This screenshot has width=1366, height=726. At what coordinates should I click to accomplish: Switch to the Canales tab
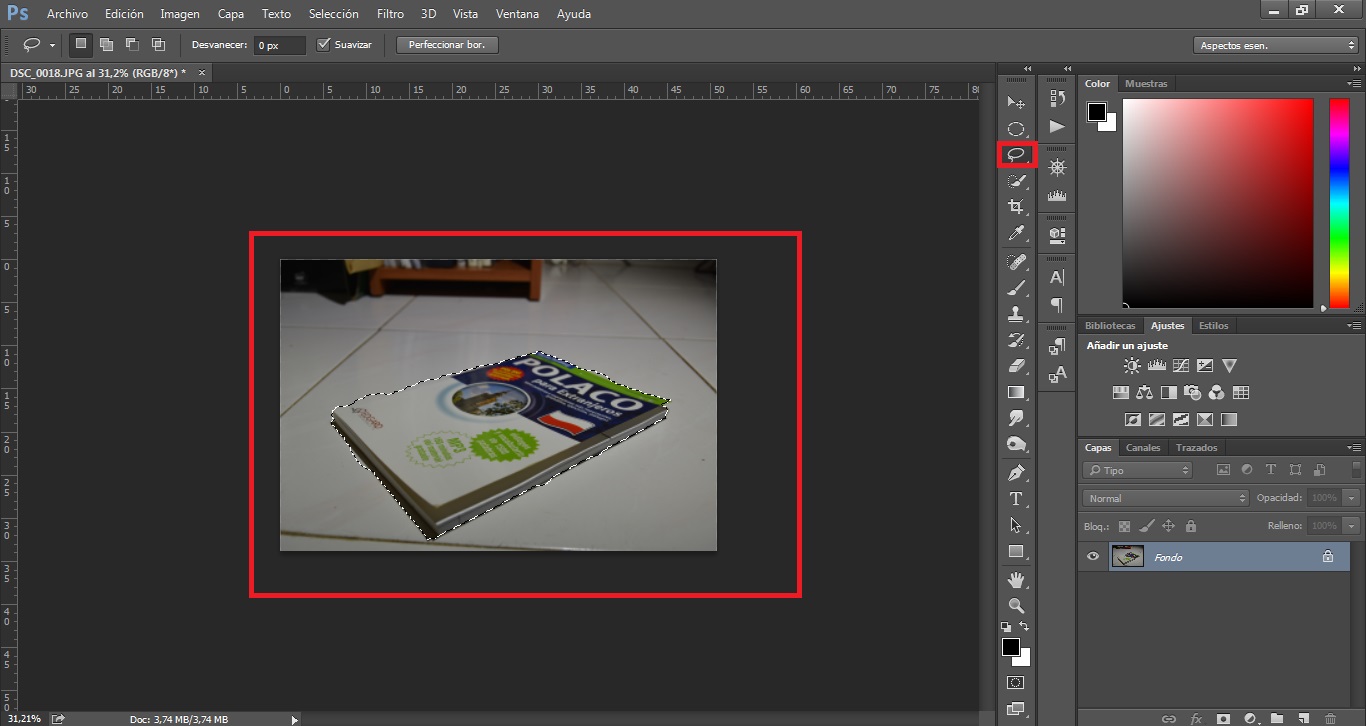[1143, 448]
